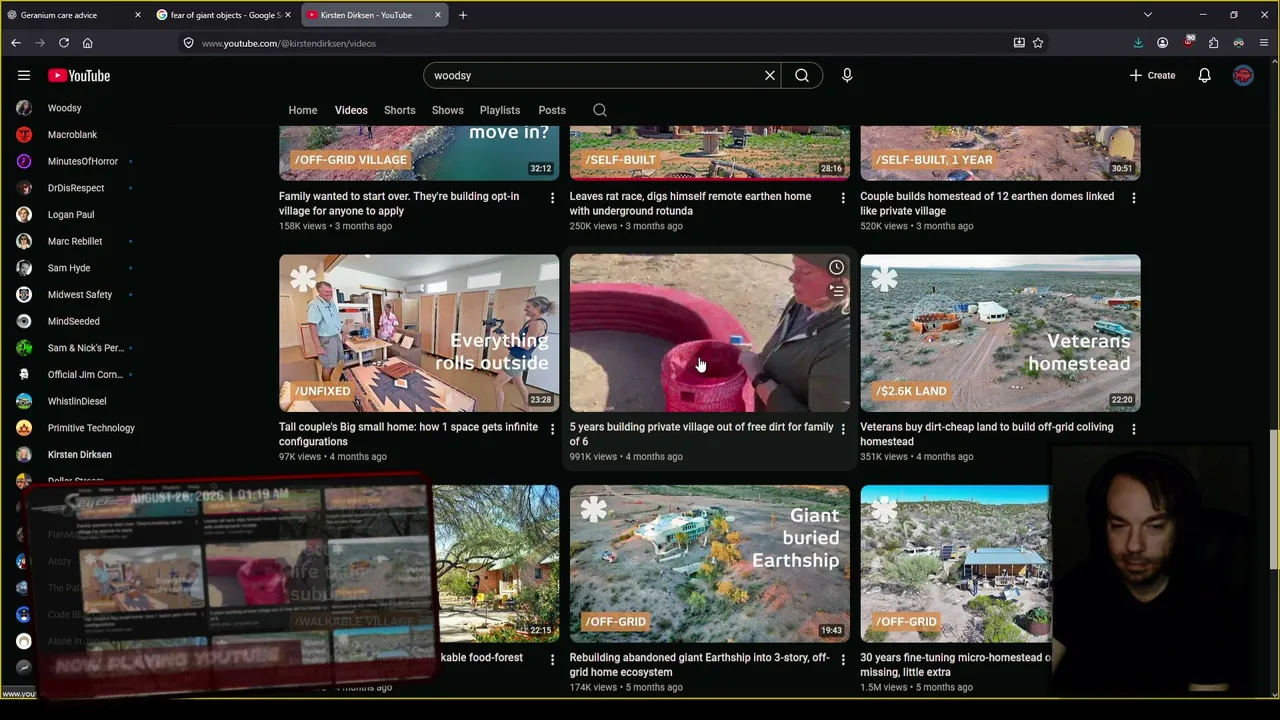Open options for the food-forest video
This screenshot has height=720, width=1280.
coord(552,660)
